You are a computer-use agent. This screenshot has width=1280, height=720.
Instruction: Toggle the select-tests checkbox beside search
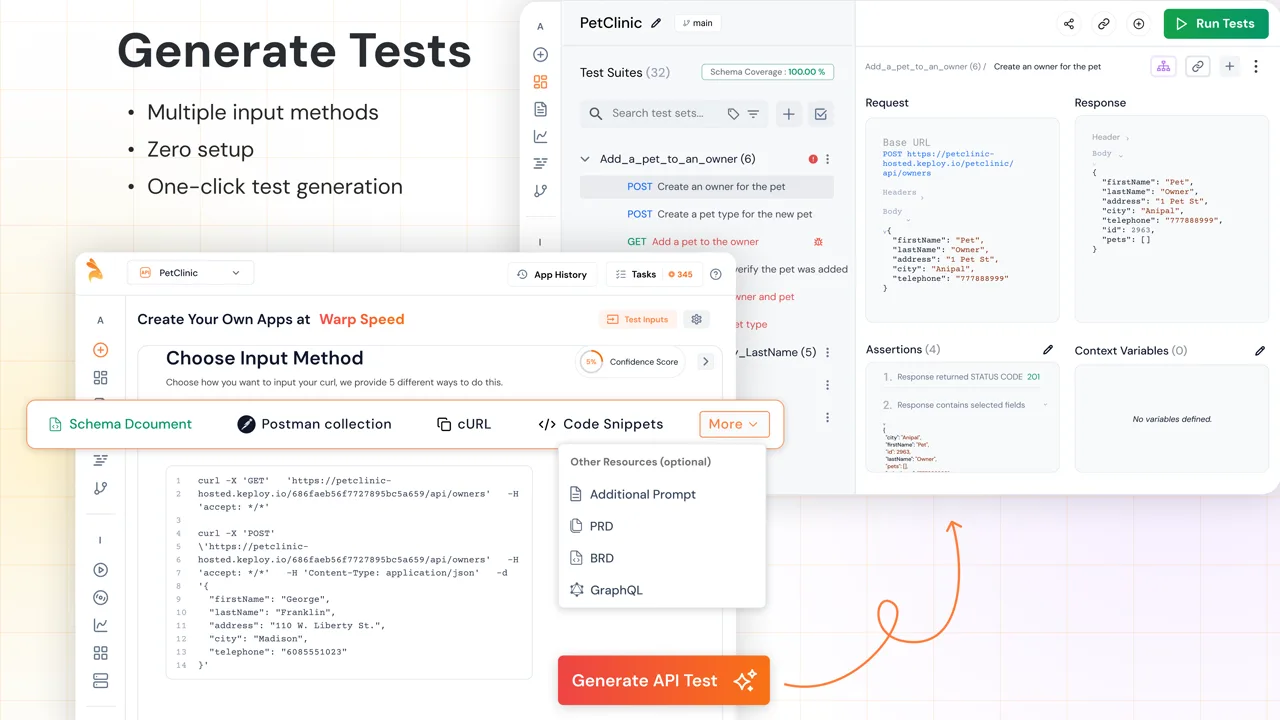821,114
